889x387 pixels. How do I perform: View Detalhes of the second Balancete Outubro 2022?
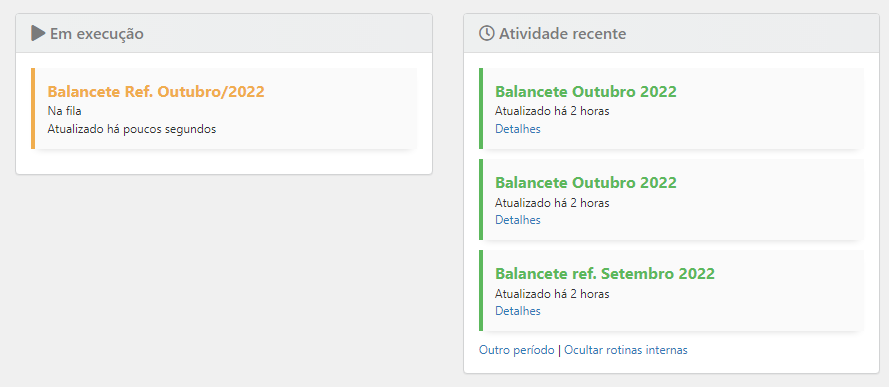coord(518,220)
